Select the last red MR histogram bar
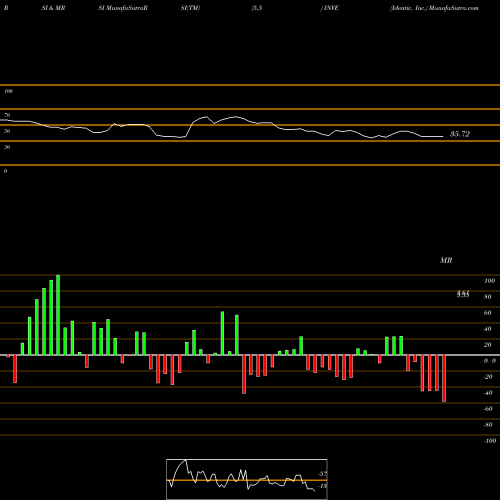500x500 pixels. [444, 378]
